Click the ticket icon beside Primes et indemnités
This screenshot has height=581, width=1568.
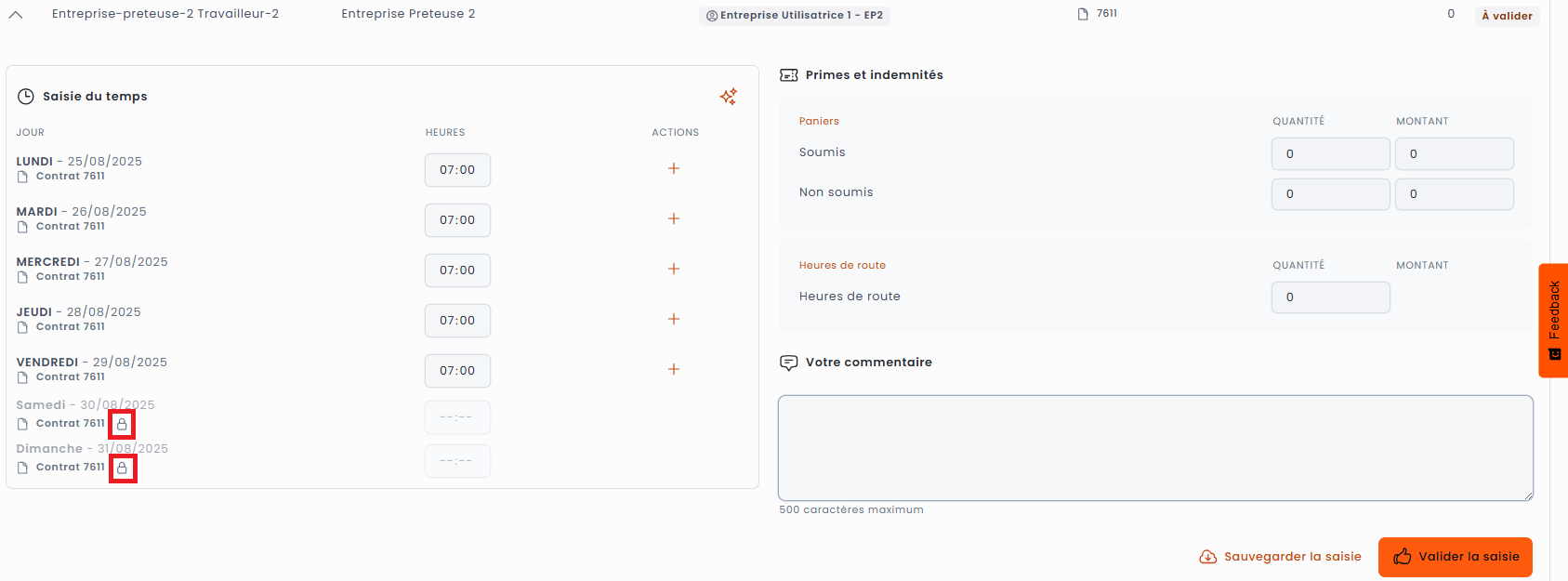789,75
